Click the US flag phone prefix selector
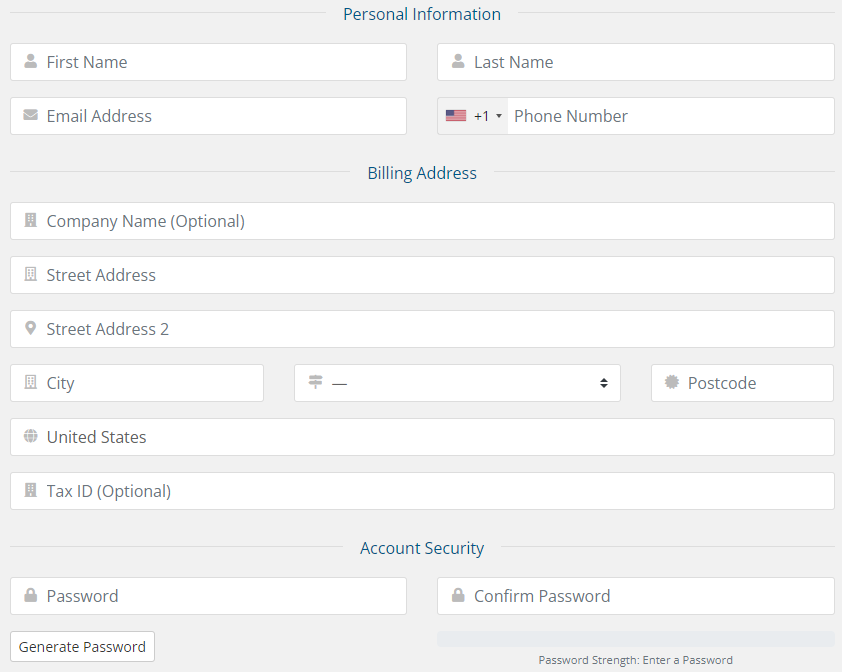The image size is (842, 672). pos(456,116)
